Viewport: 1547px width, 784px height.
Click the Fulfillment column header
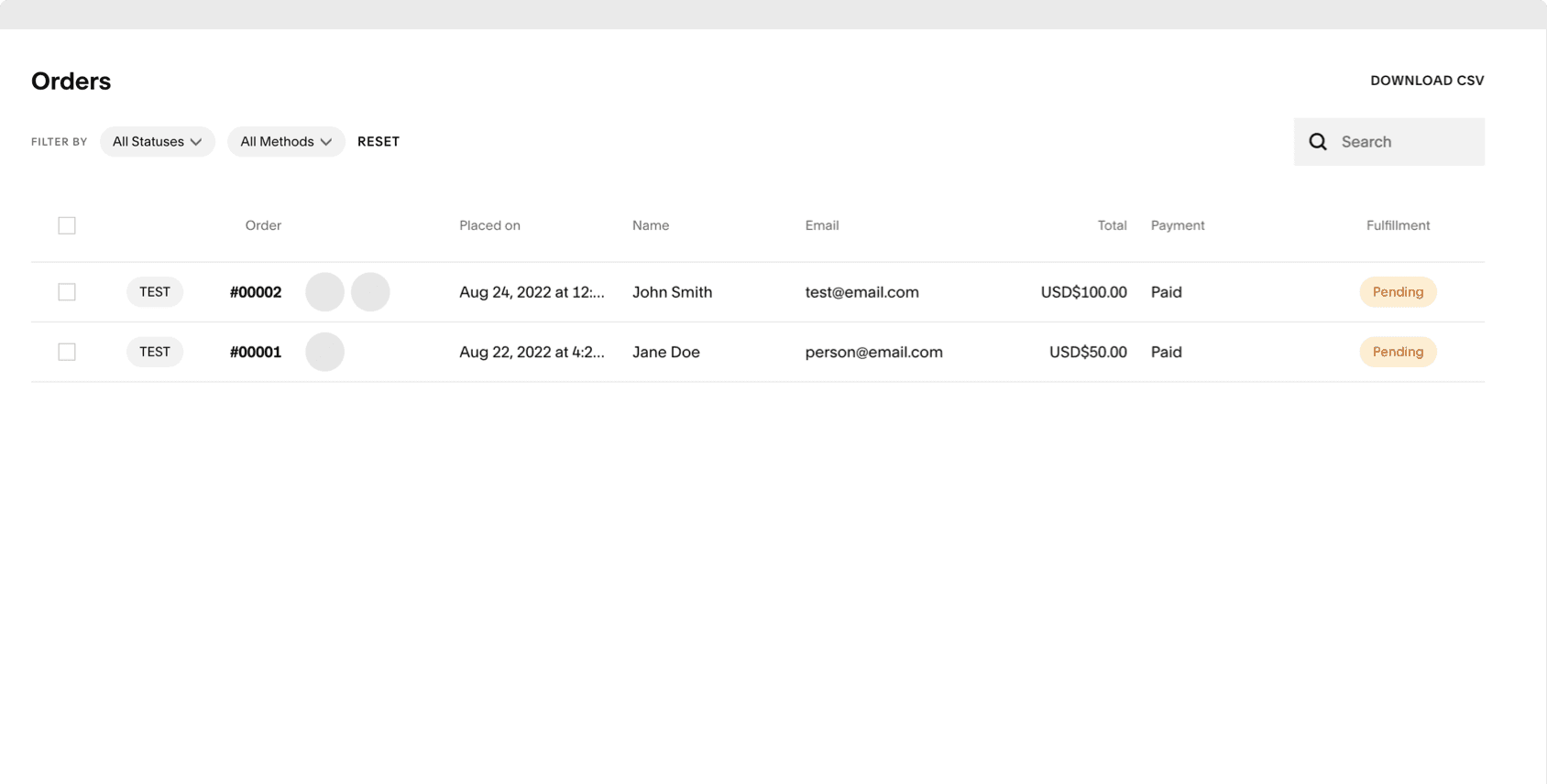1398,225
